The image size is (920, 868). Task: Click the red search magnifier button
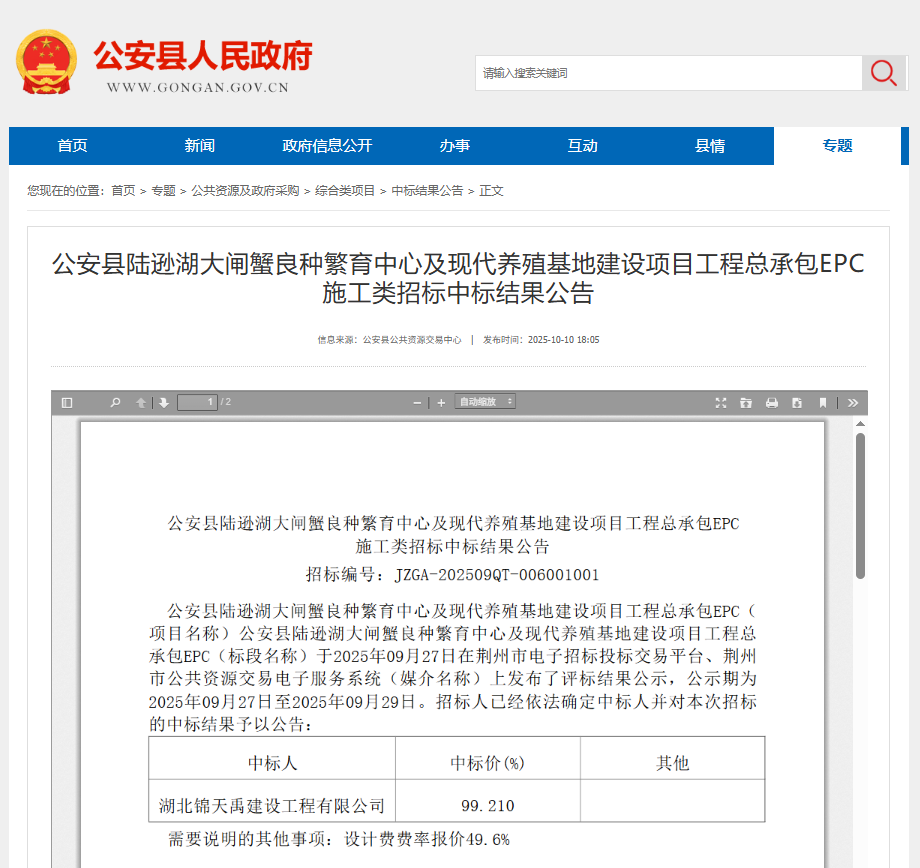(883, 73)
